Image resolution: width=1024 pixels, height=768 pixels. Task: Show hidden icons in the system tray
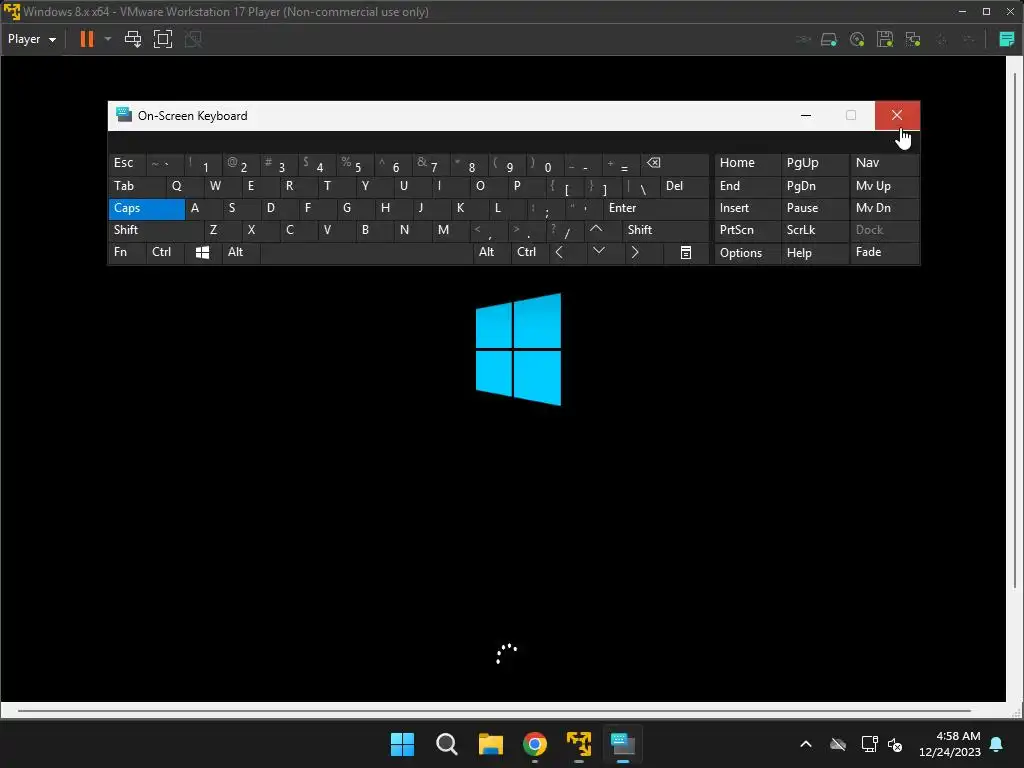point(806,744)
